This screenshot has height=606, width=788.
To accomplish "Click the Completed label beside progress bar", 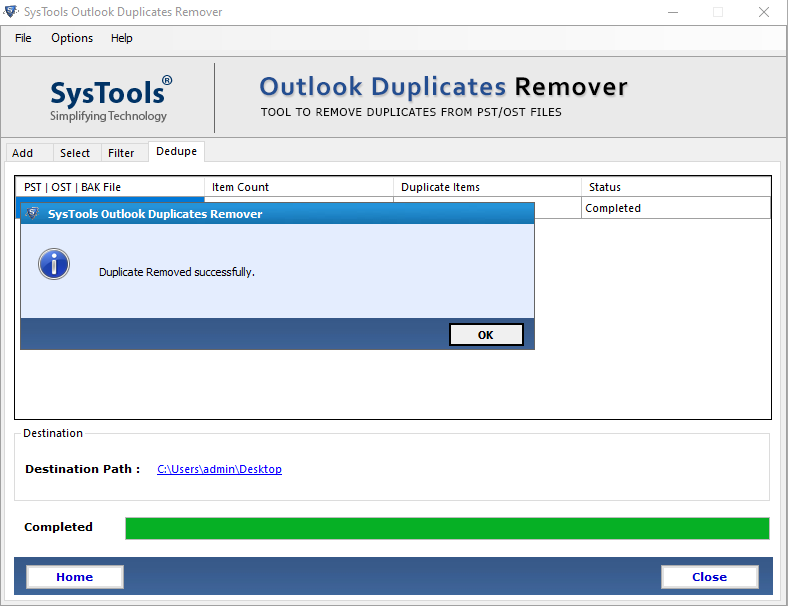I will 58,527.
